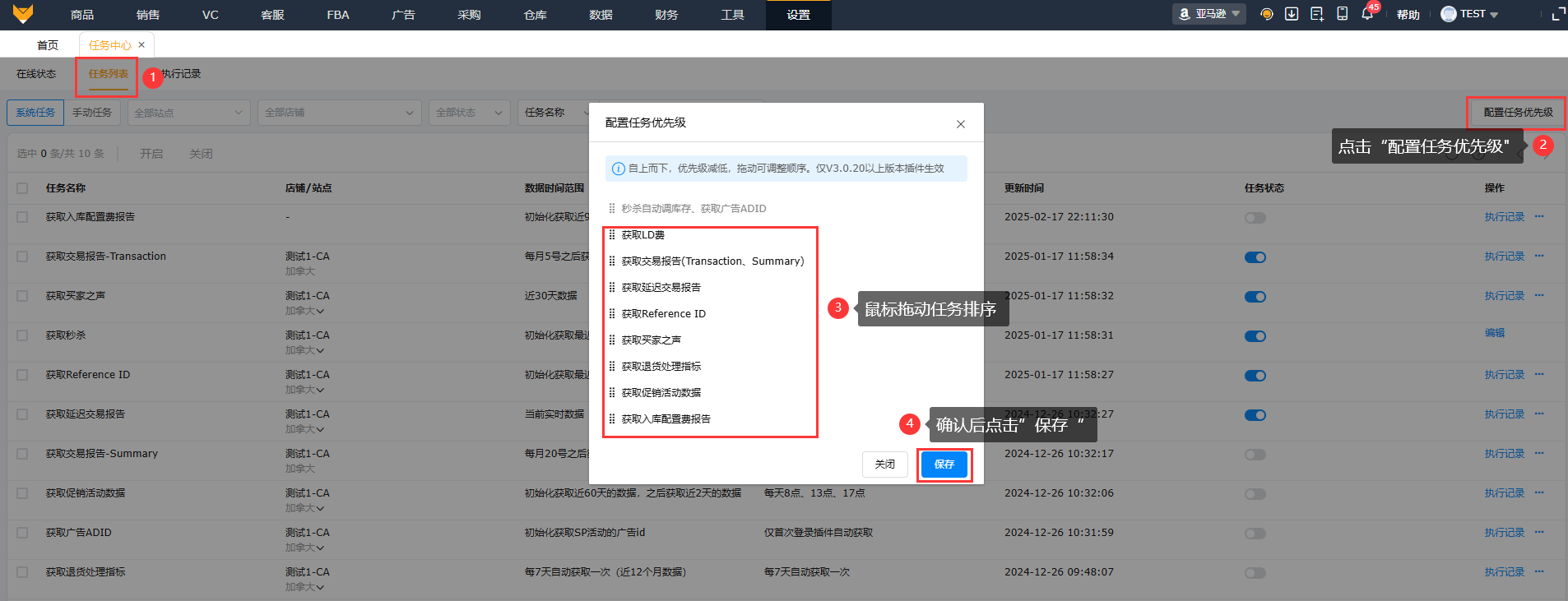Enable the 获取入库配置费报告 task status switch
Viewport: 1568px width, 601px height.
click(1255, 218)
